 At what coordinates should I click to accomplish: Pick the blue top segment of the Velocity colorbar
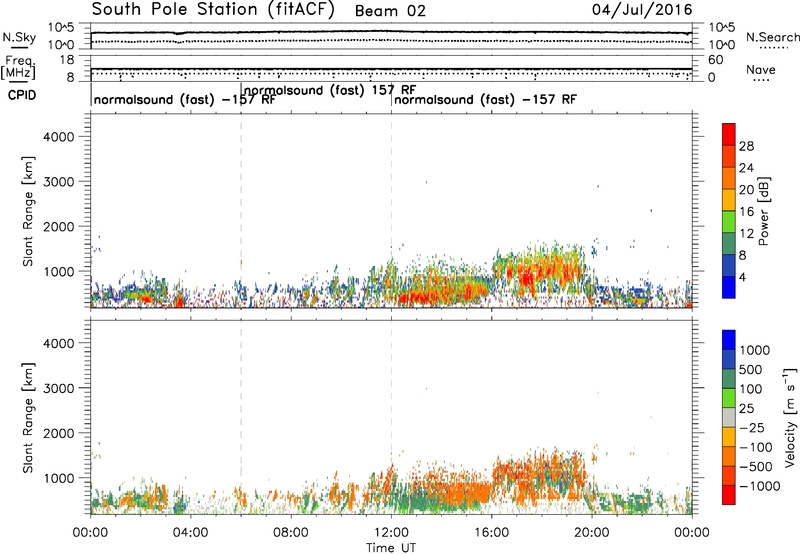click(x=729, y=340)
